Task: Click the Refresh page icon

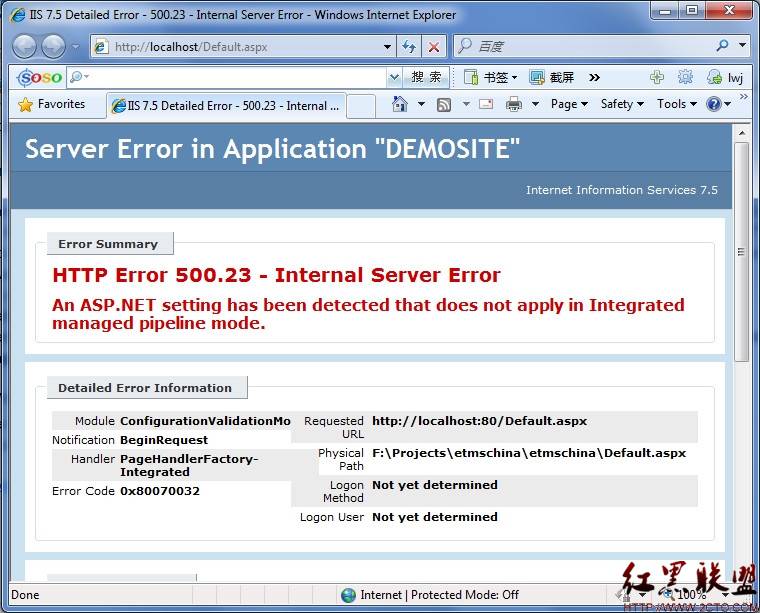Action: tap(409, 47)
